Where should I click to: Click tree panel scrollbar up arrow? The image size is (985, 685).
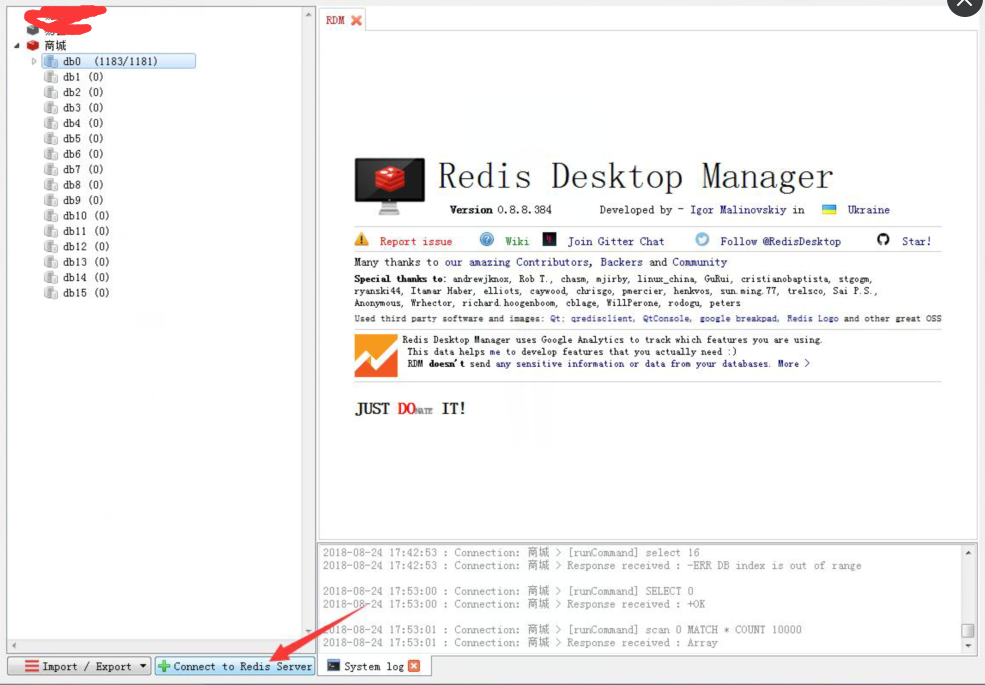(x=308, y=14)
